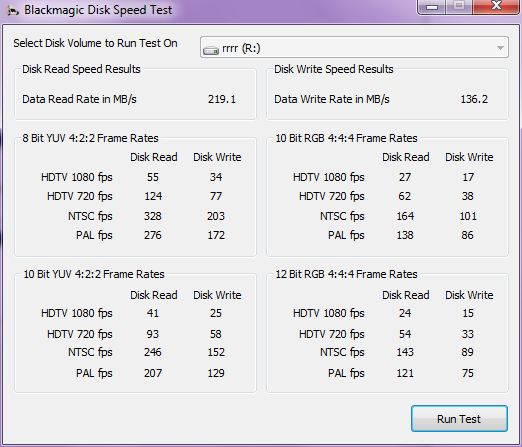Click the window title bar text
Image resolution: width=522 pixels, height=447 pixels.
[98, 10]
